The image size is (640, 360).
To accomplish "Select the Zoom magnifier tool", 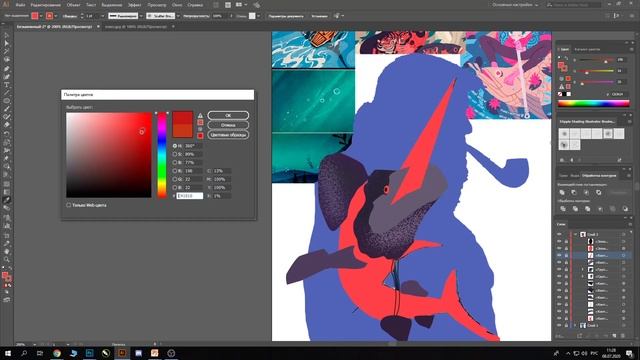I will click(x=7, y=259).
